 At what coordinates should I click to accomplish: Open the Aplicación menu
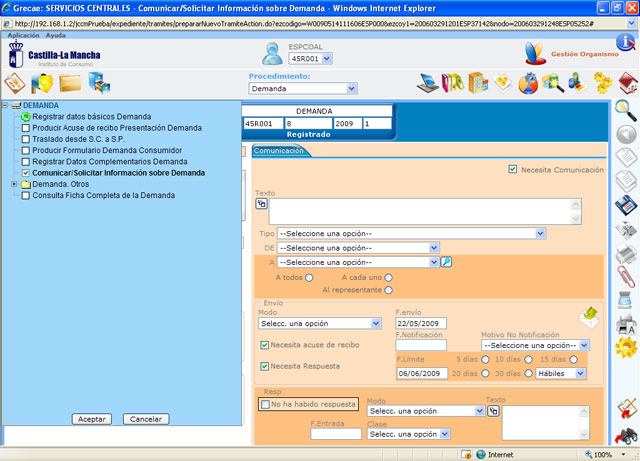pos(23,35)
